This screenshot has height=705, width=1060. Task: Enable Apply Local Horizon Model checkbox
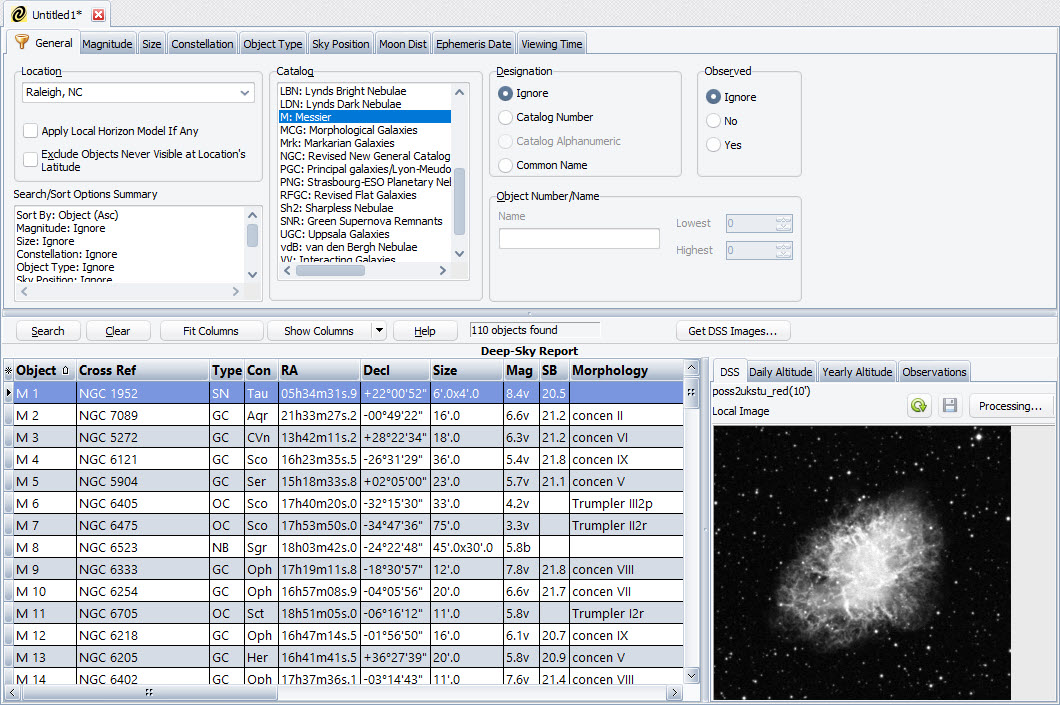(x=31, y=131)
